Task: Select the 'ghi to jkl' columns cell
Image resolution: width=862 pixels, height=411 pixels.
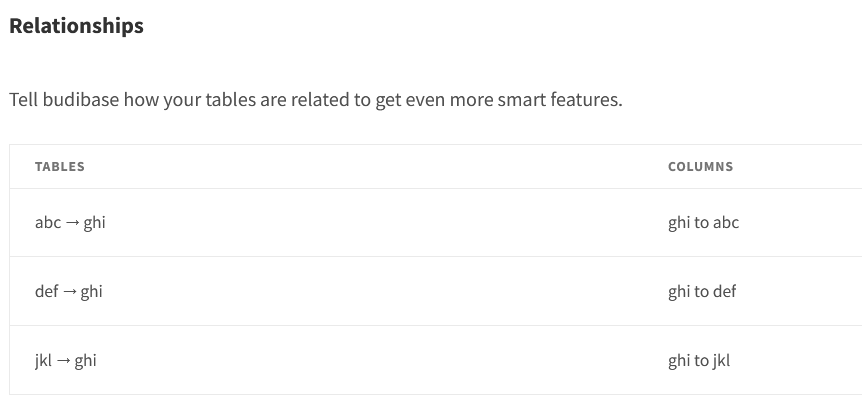Action: (x=699, y=360)
